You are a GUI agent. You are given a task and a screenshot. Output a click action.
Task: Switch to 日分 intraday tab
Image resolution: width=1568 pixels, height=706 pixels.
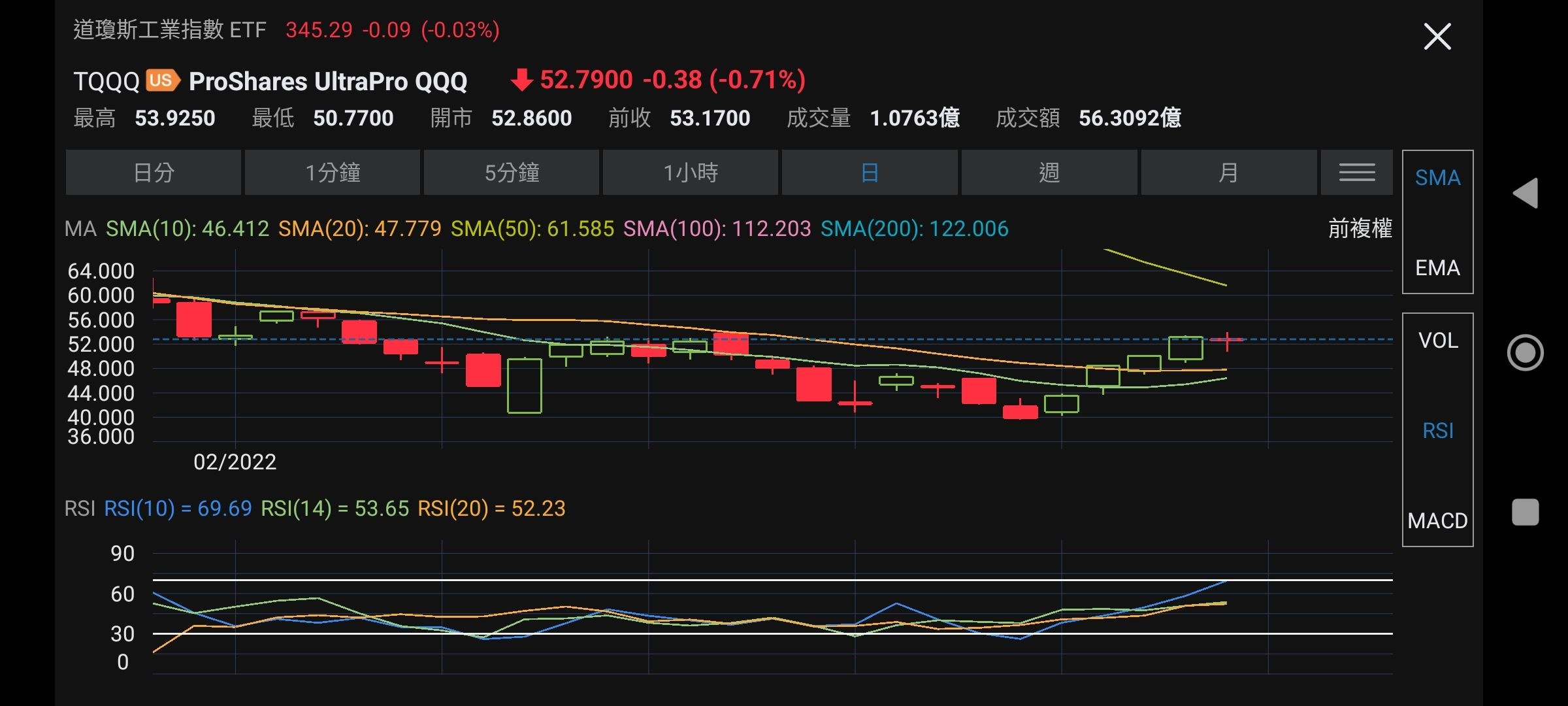[x=154, y=173]
